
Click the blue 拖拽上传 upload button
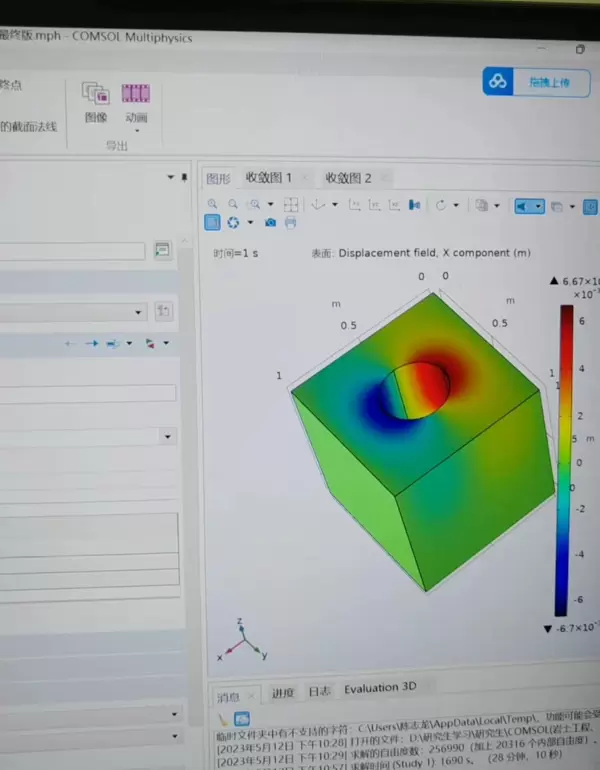[x=539, y=83]
